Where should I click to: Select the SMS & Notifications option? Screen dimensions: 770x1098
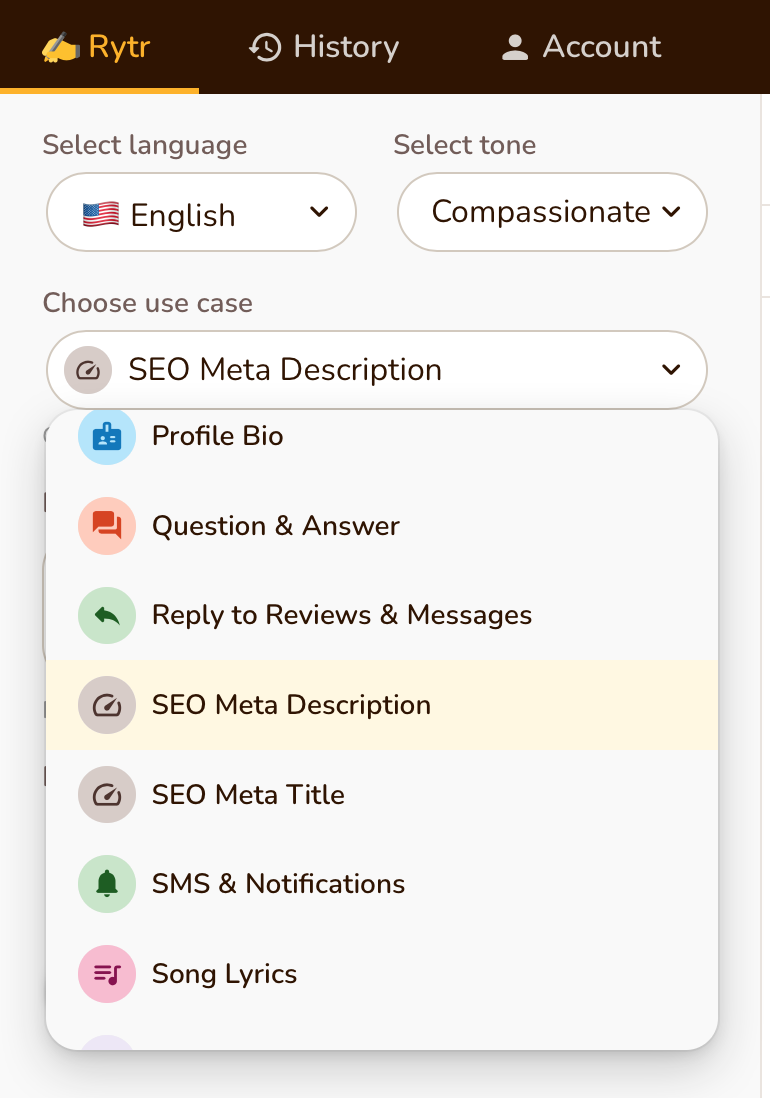click(382, 884)
